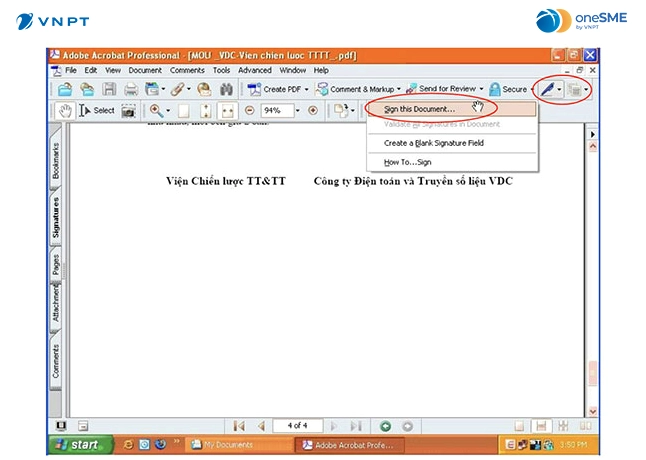The image size is (646, 460).
Task: Expand the arrow next to Zoom In tool
Action: (168, 111)
